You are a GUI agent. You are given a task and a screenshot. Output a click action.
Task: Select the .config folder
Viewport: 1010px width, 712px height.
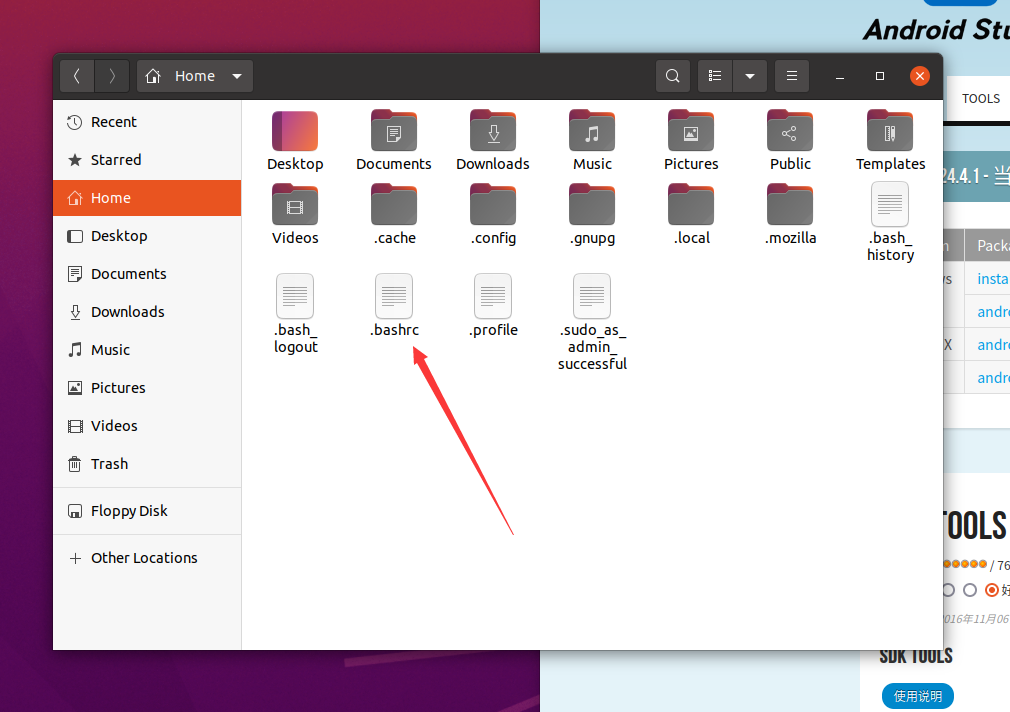pos(493,205)
